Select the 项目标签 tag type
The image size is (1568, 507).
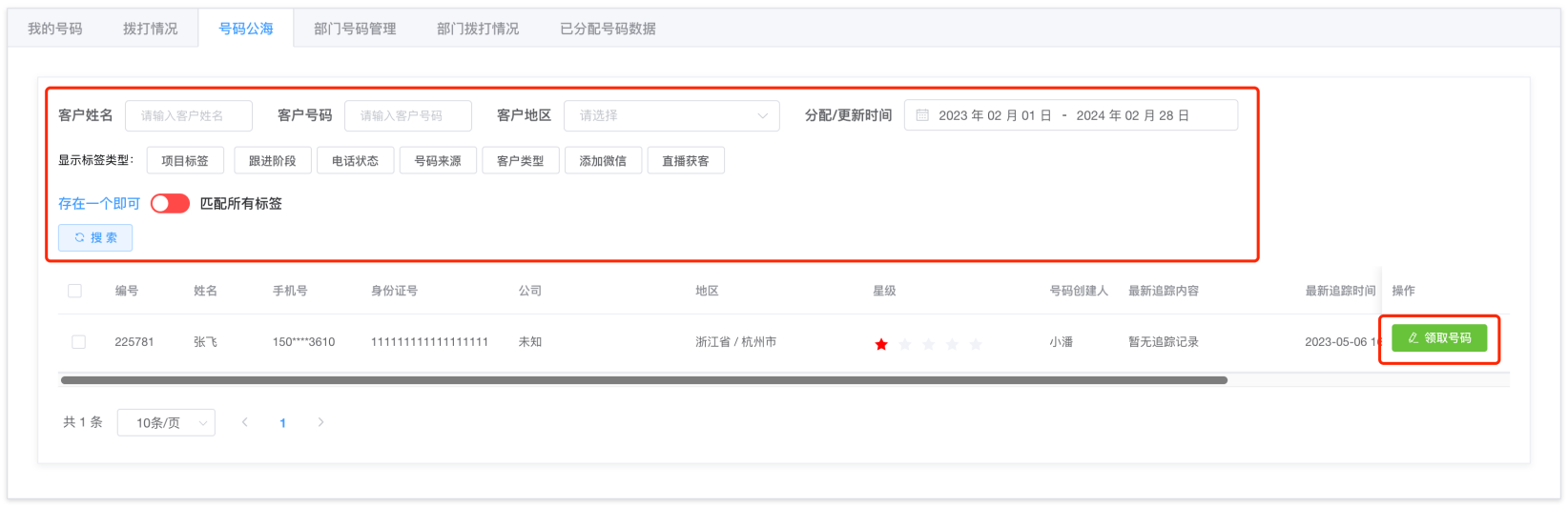click(x=185, y=161)
